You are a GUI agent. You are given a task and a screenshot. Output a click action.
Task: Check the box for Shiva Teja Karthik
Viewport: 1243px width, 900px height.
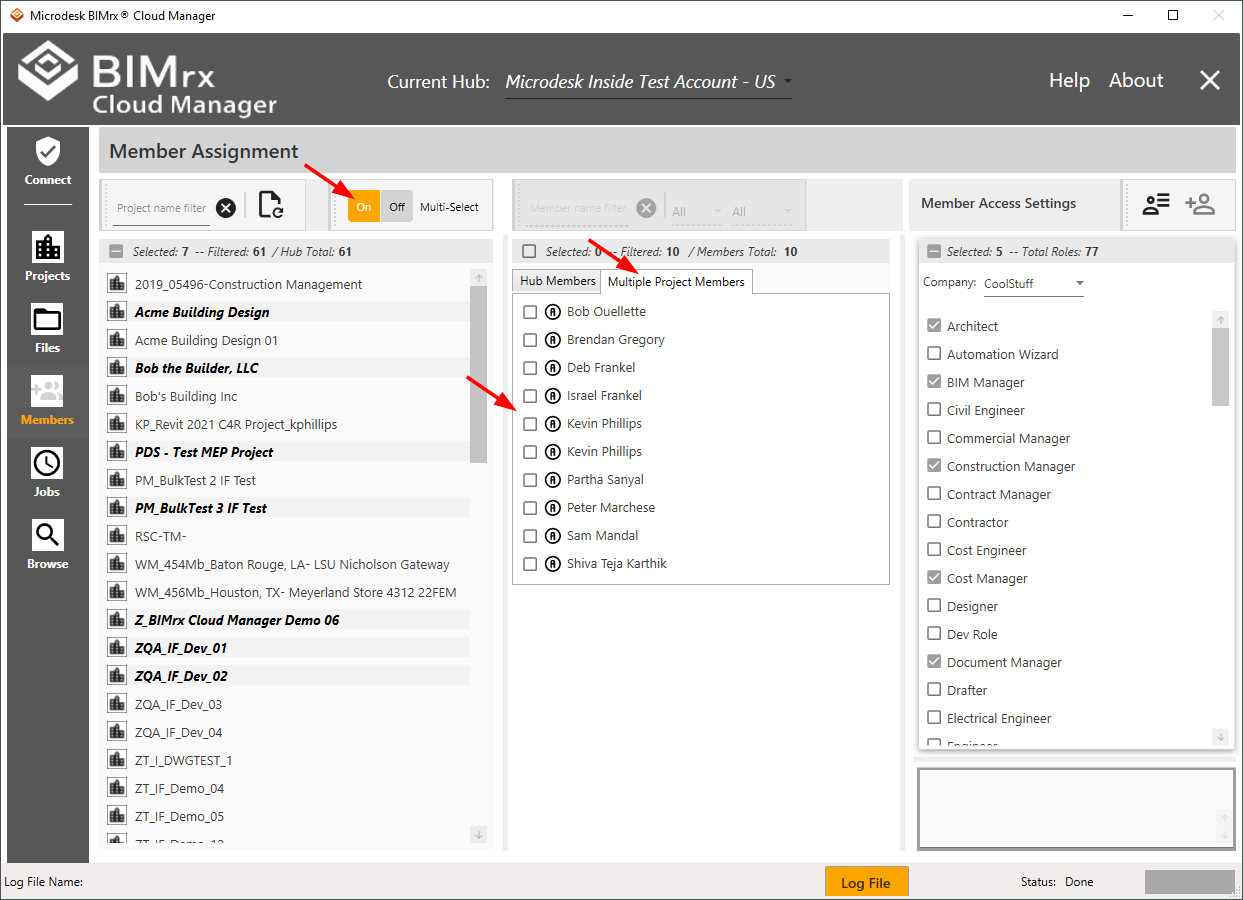(x=530, y=564)
